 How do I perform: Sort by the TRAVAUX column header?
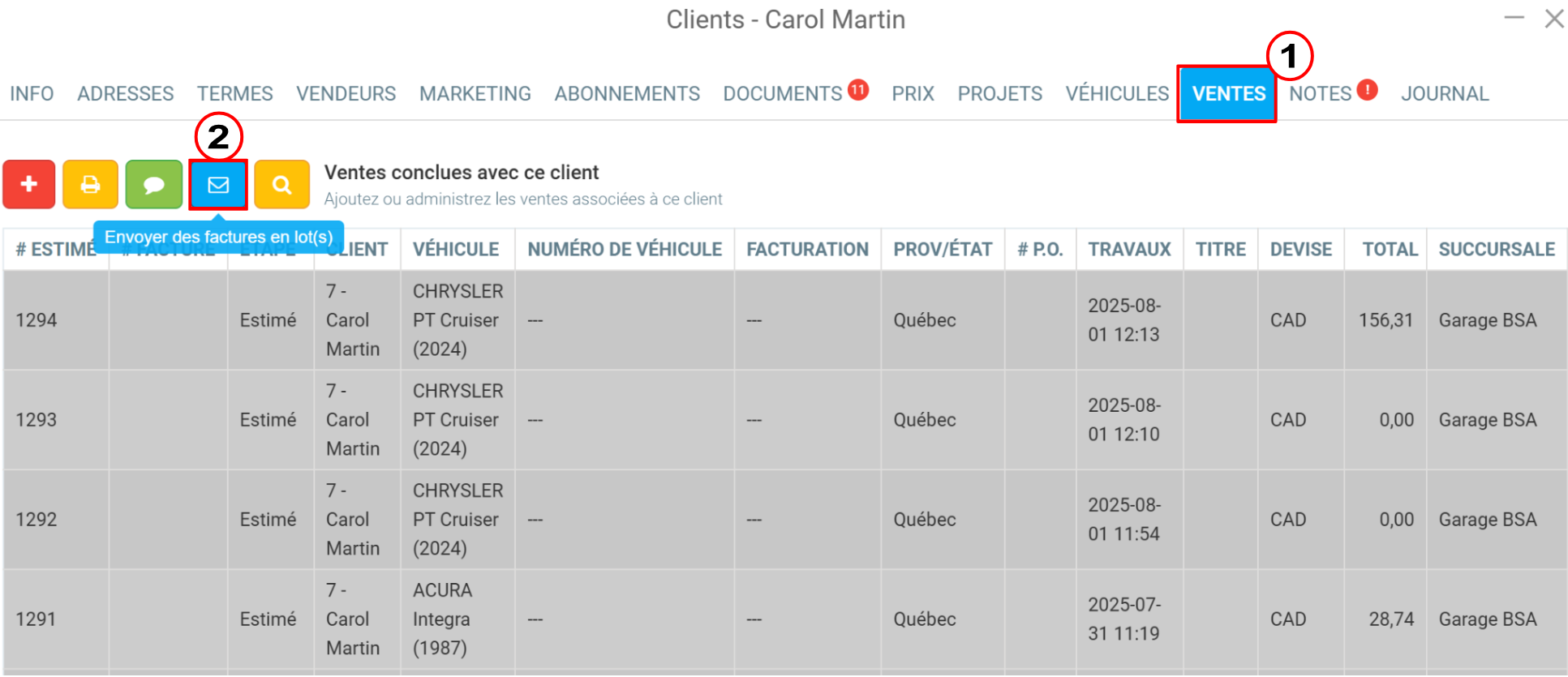click(1130, 250)
